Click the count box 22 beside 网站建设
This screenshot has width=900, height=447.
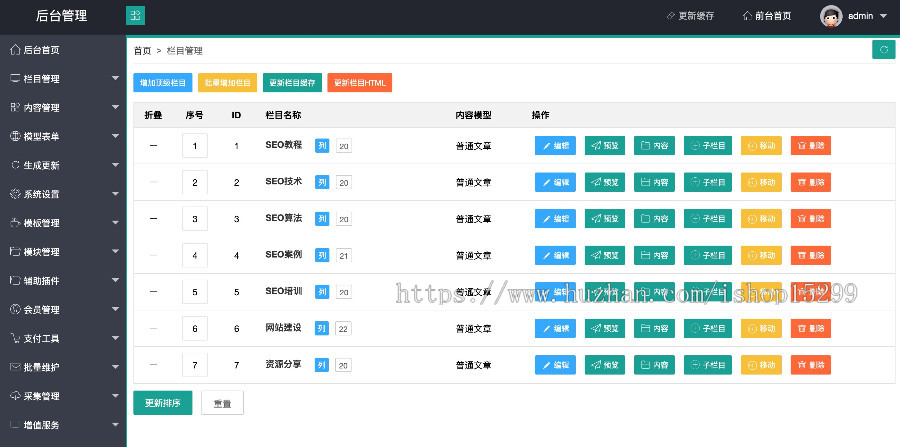click(343, 328)
